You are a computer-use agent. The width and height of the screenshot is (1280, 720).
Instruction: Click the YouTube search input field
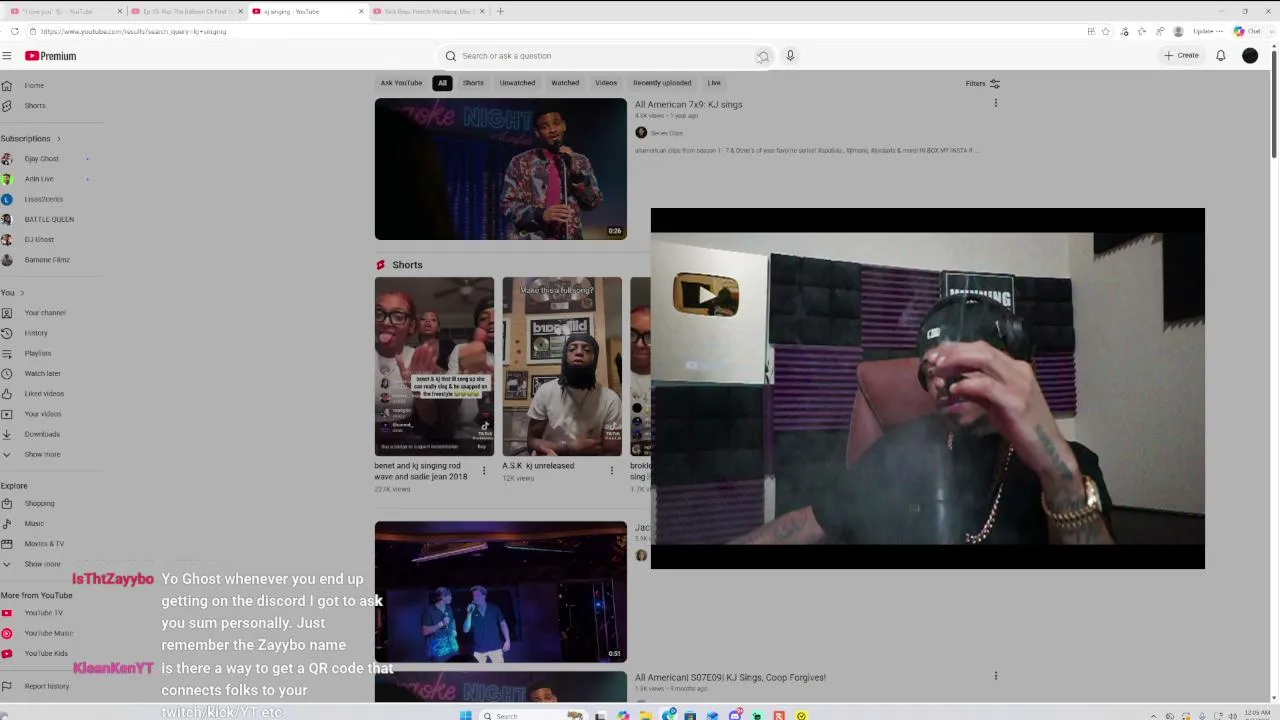coord(605,56)
